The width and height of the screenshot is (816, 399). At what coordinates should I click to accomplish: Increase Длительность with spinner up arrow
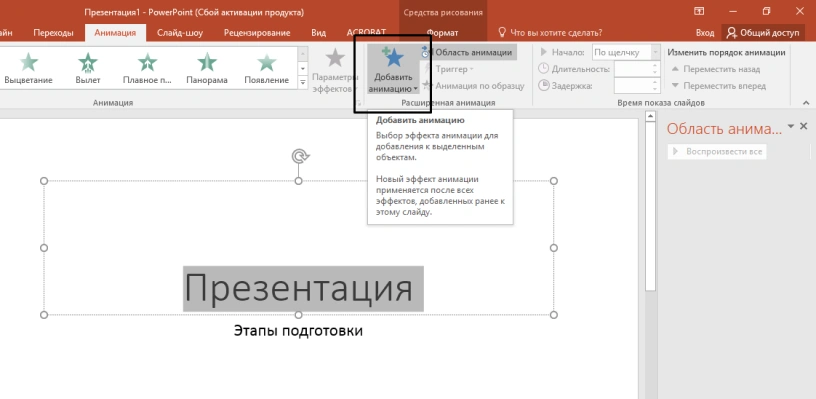[656, 65]
